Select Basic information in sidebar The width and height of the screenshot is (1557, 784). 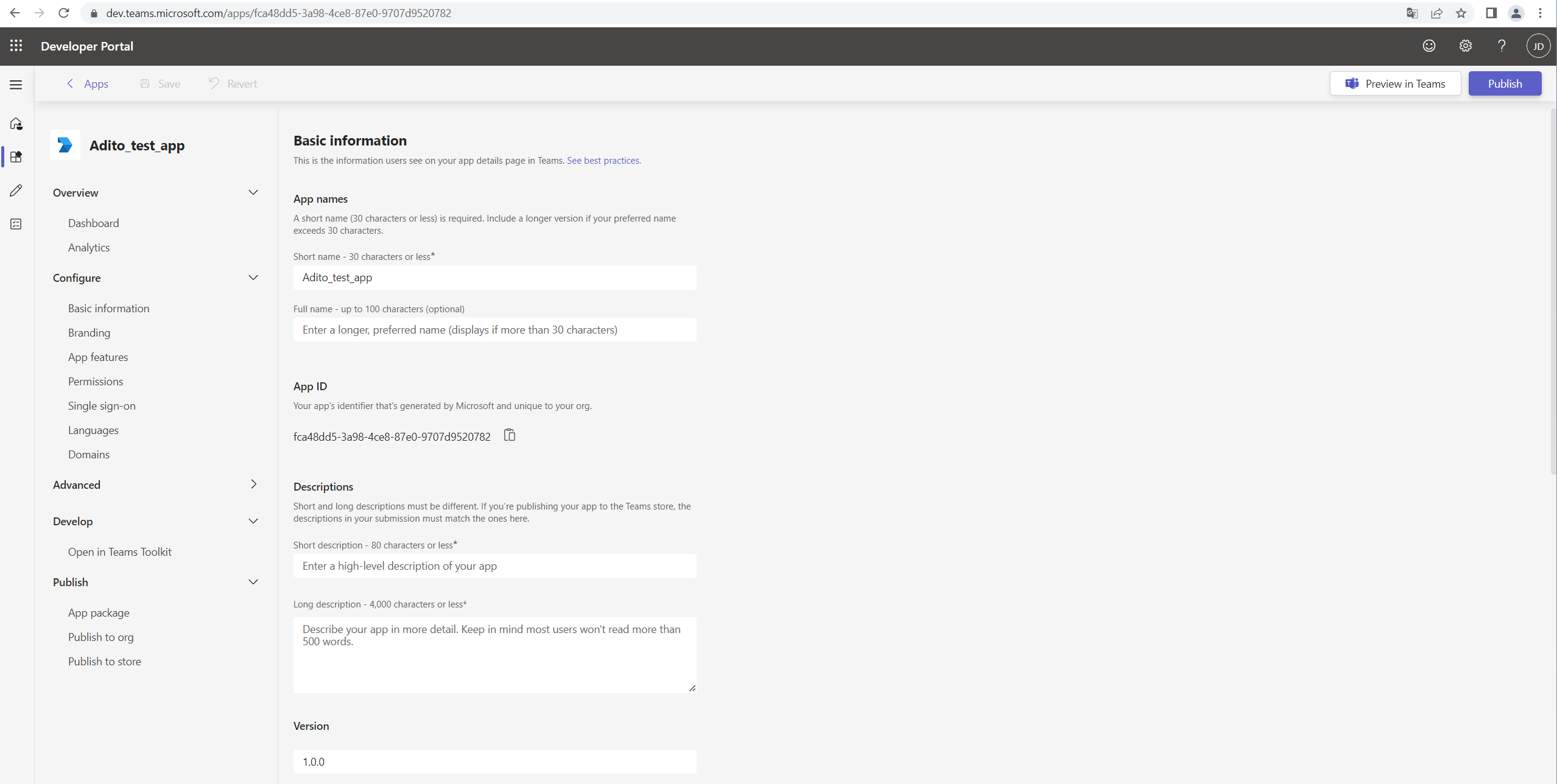pos(108,308)
